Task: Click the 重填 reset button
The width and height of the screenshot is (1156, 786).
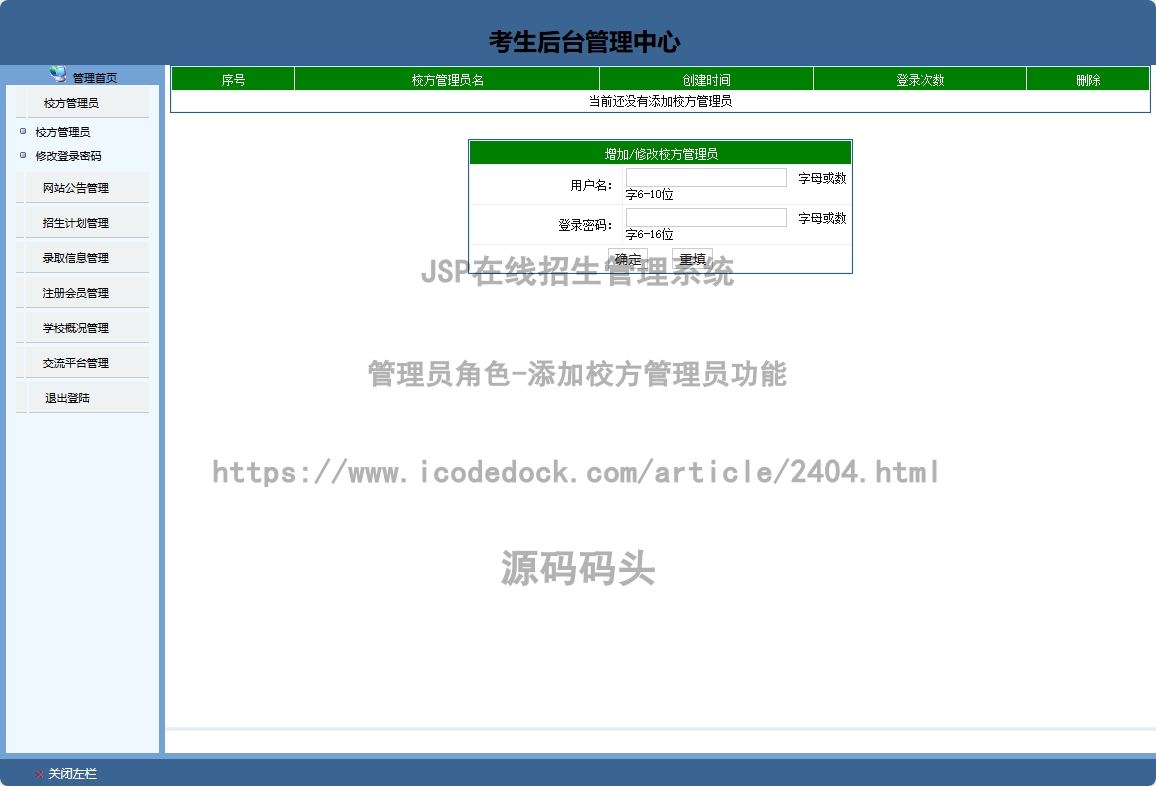Action: (692, 259)
